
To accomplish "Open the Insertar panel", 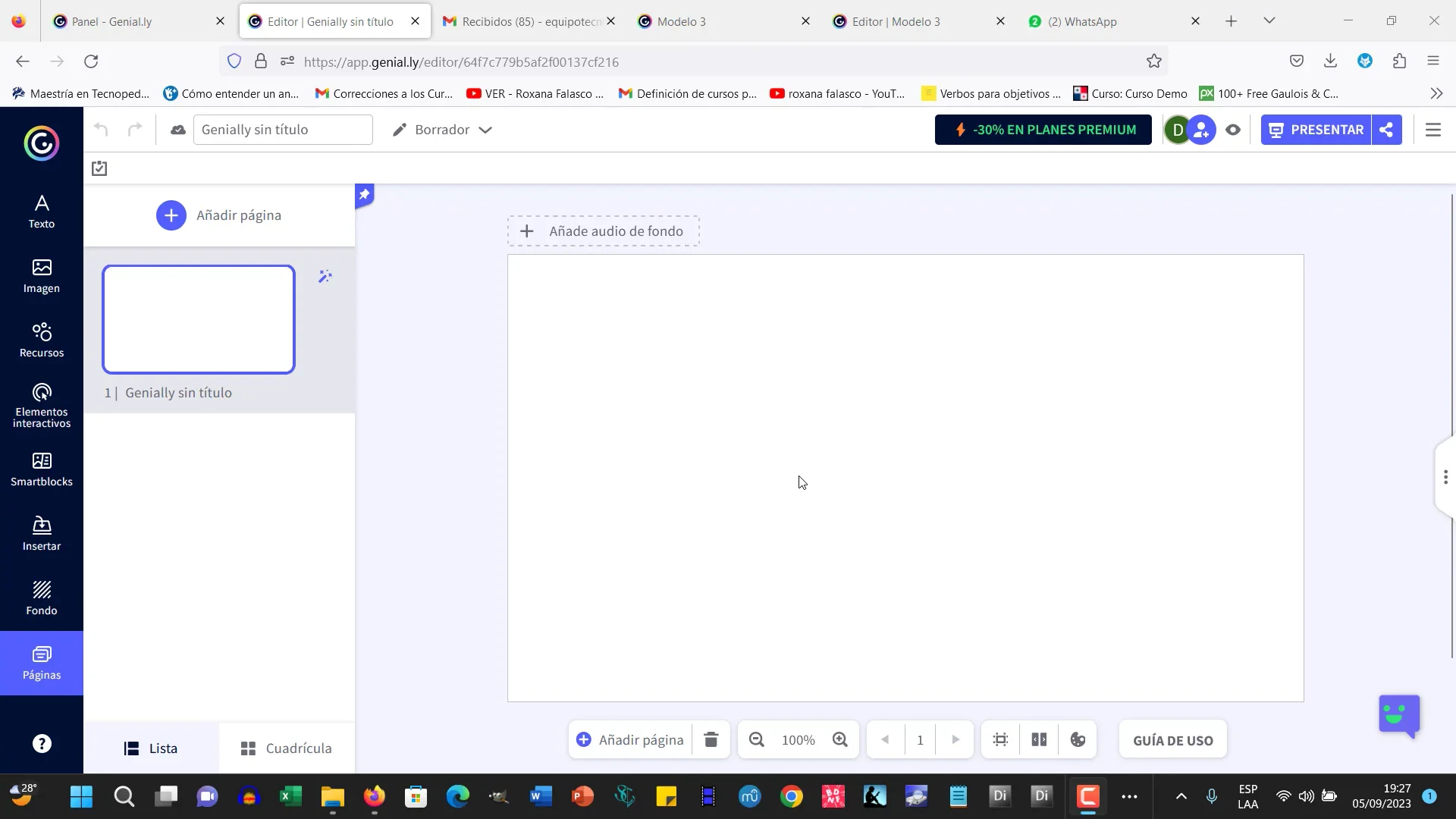I will point(42,534).
